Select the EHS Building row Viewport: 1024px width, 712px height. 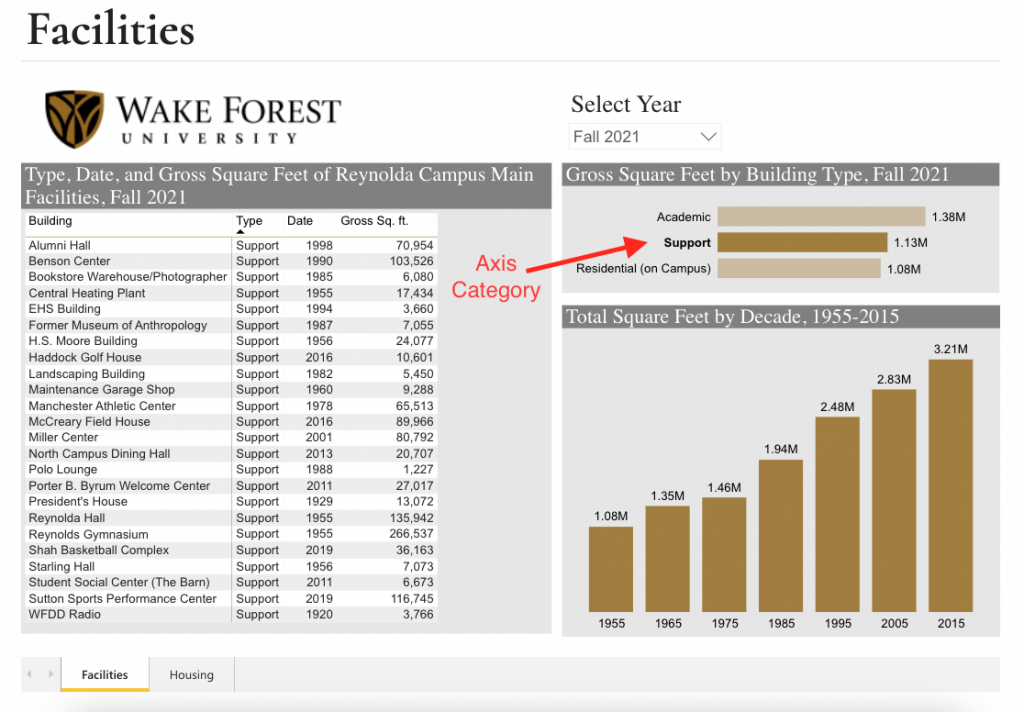[231, 309]
